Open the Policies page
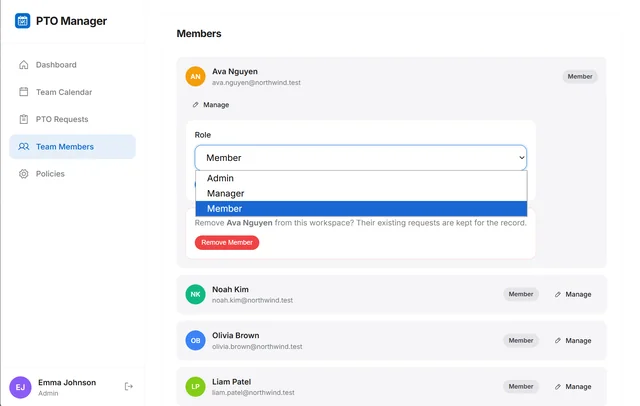Screen dimensions: 640x406 coord(72,174)
